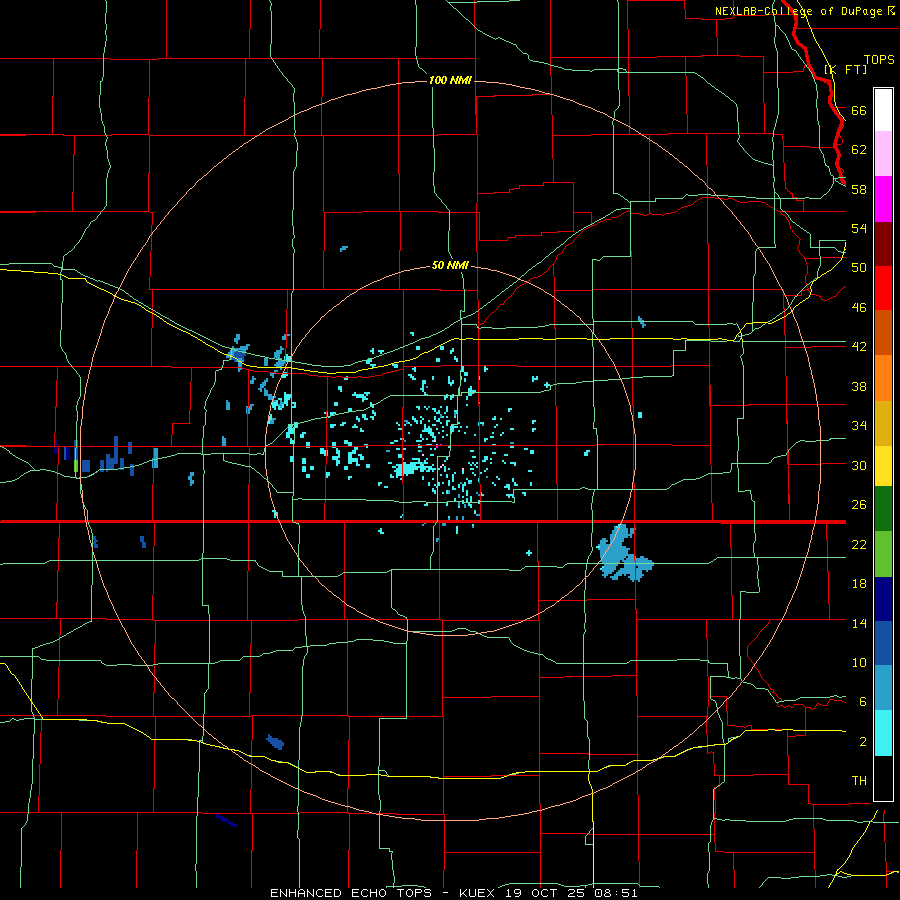
Task: Click the light pink color swatch
Action: 883,153
